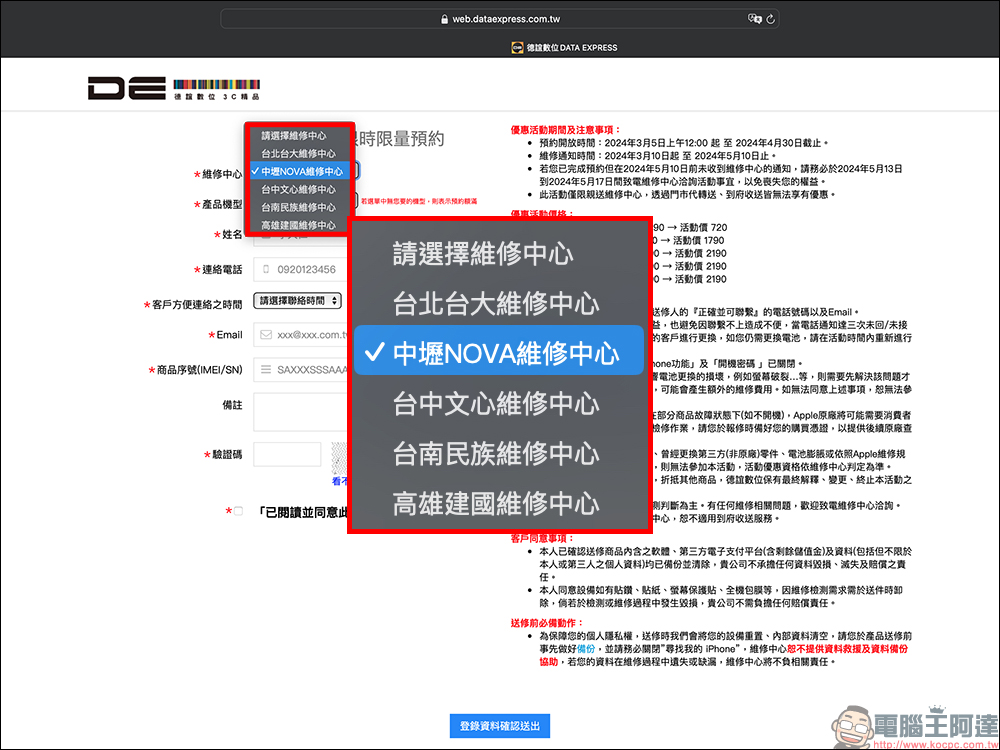Click the web.dataexpress.com.tw address bar

point(500,19)
